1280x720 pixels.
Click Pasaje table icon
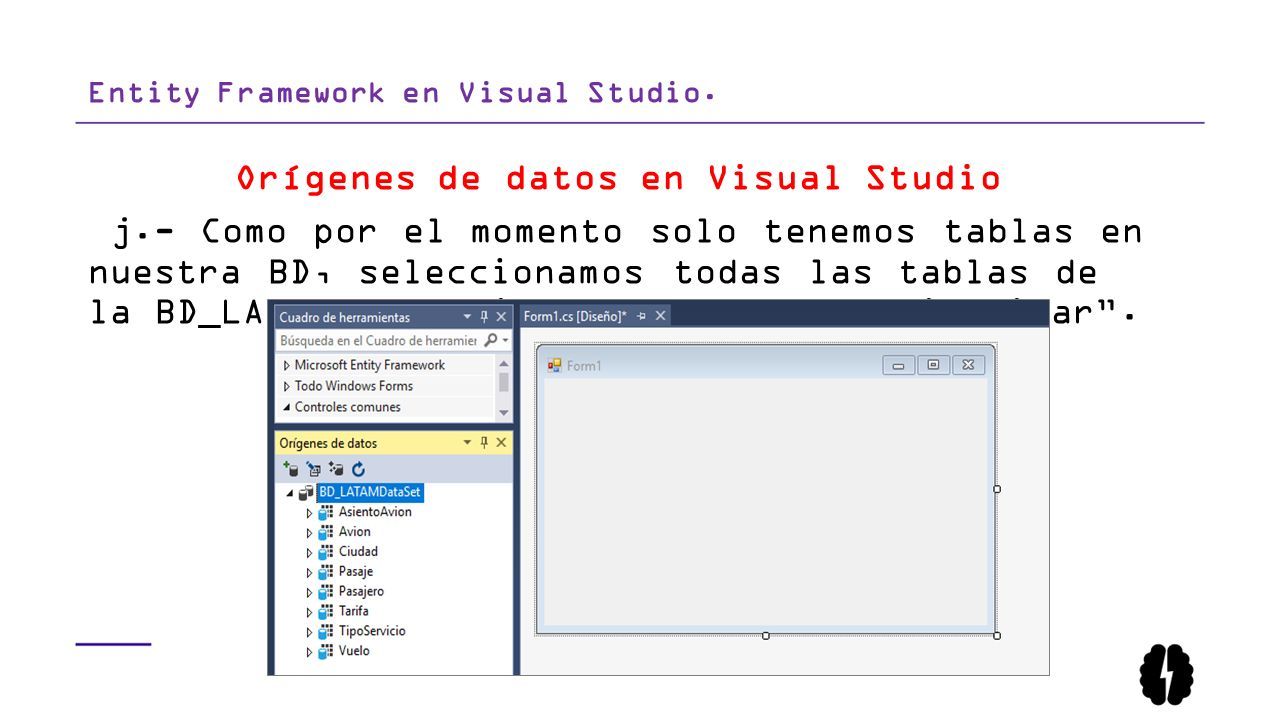(326, 572)
